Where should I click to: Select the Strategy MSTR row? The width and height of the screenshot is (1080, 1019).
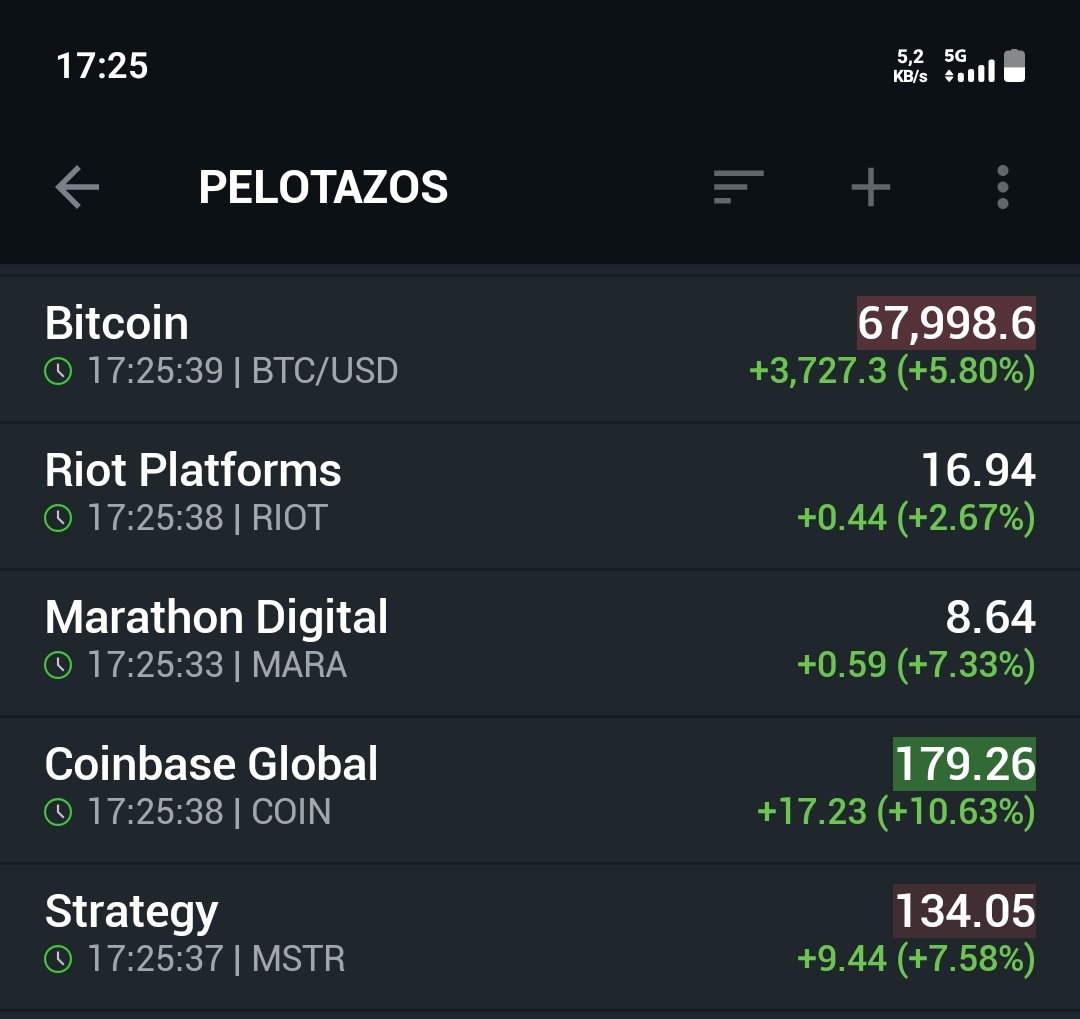pyautogui.click(x=400, y=935)
